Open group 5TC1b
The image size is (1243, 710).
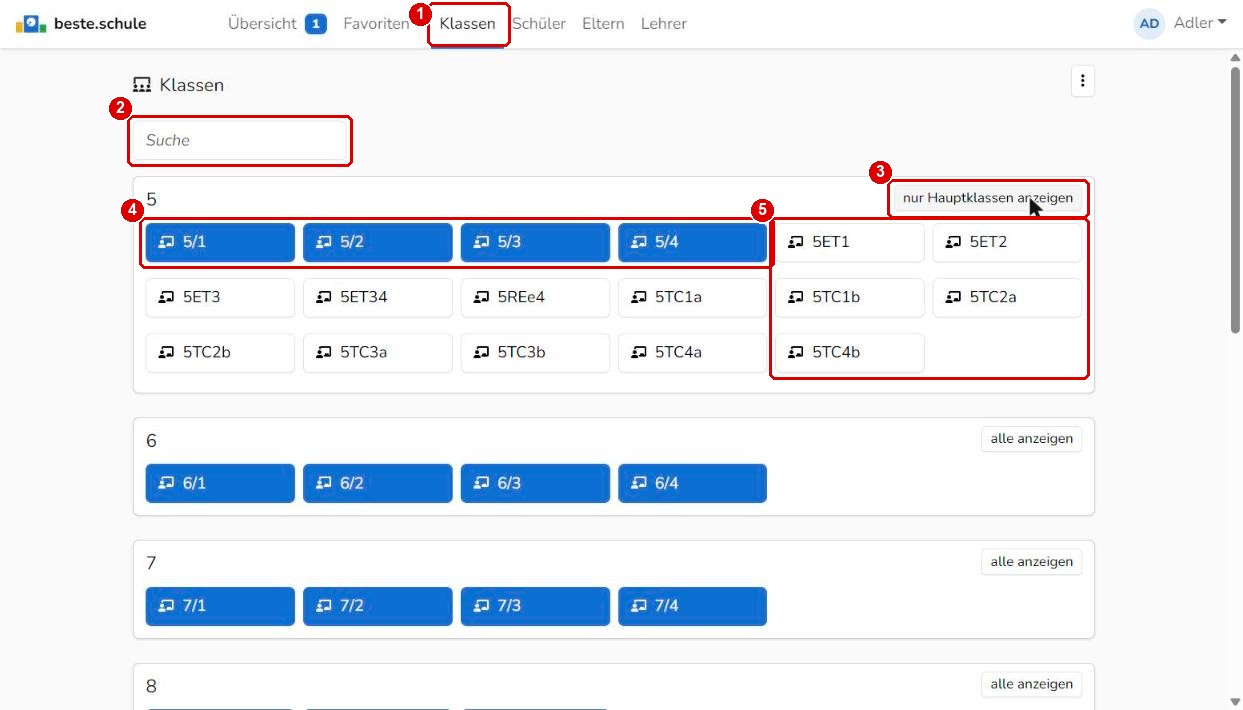(x=850, y=298)
